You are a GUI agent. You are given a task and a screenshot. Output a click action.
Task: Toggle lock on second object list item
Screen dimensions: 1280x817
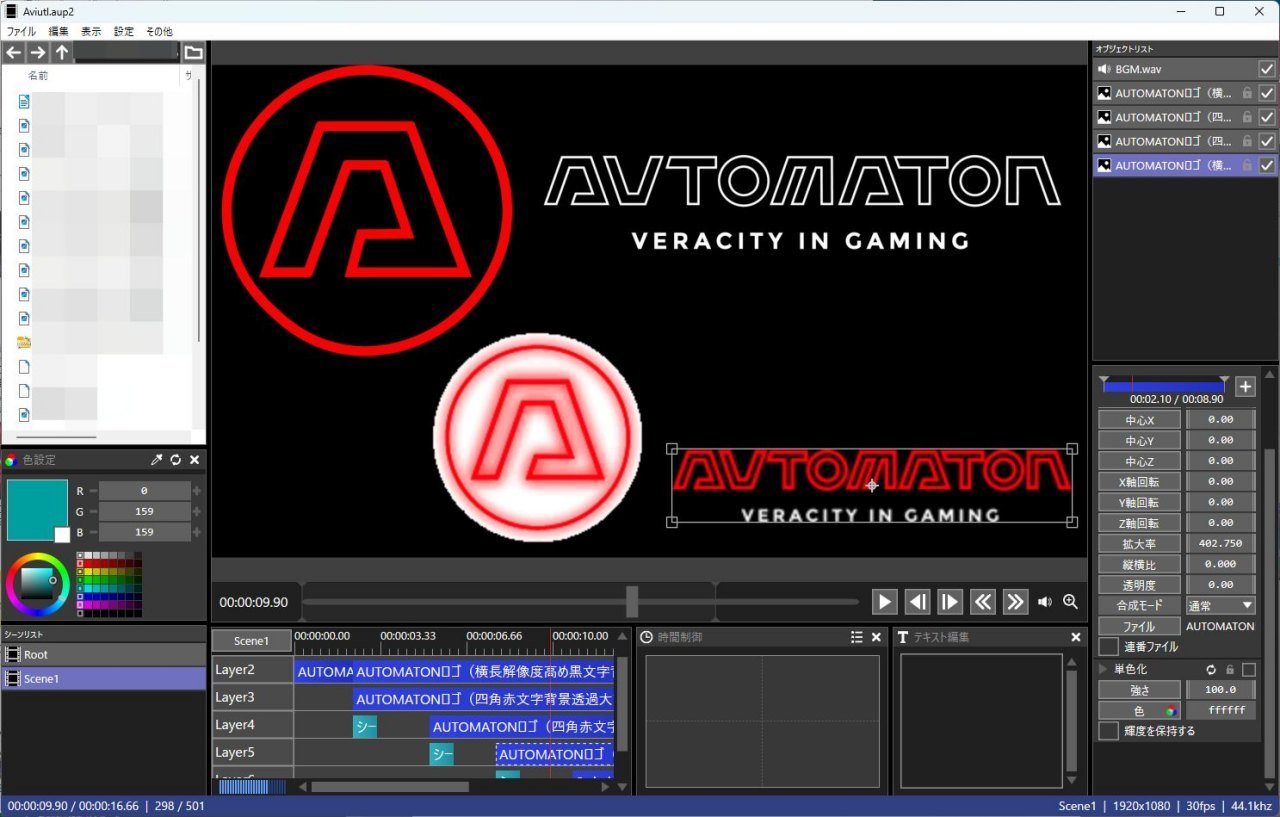point(1247,93)
